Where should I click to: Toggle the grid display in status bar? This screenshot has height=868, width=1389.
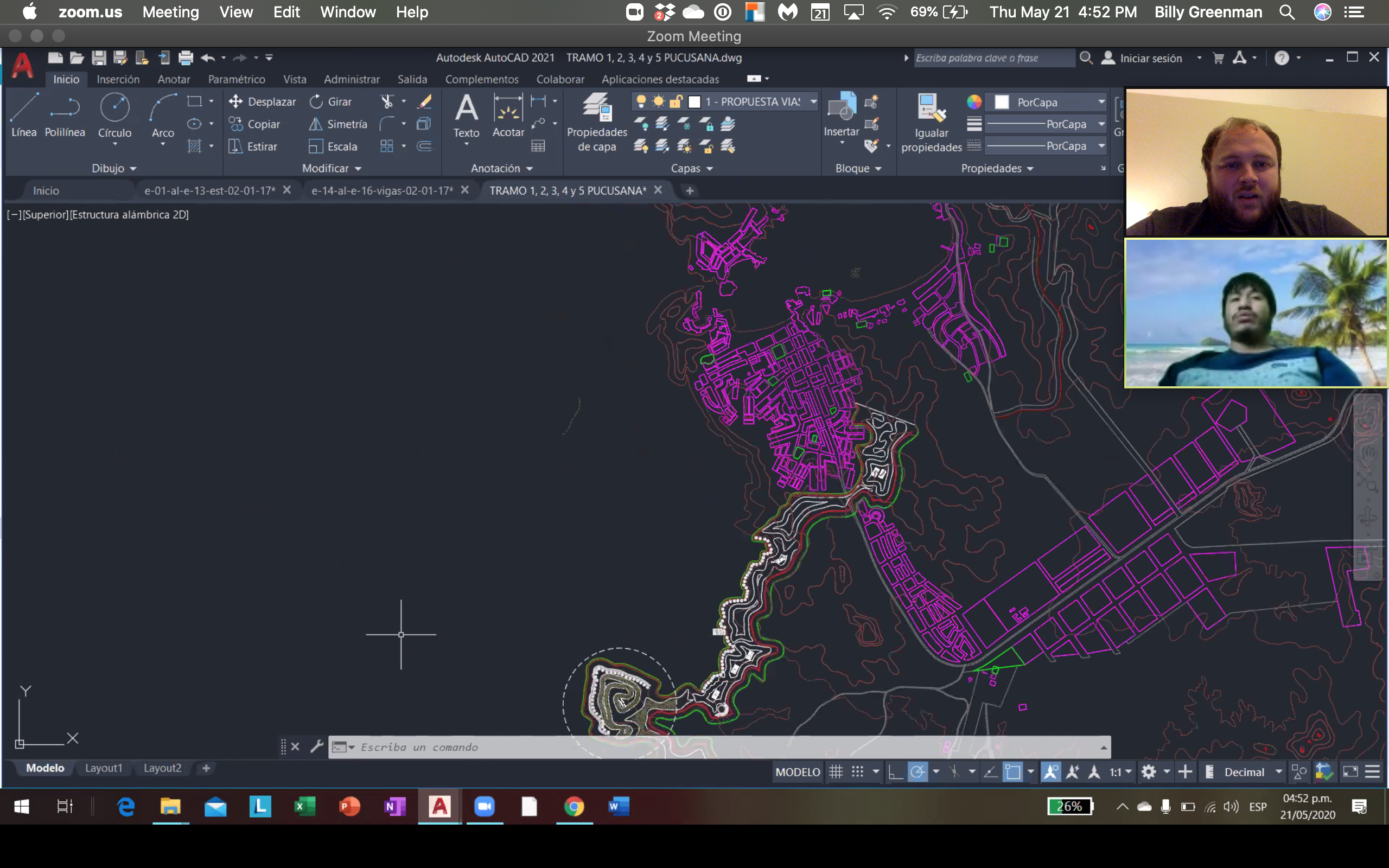836,772
